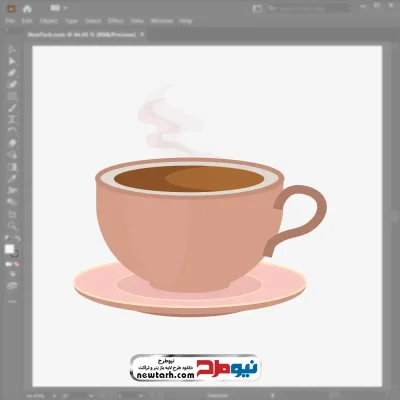Image resolution: width=400 pixels, height=400 pixels.
Task: Open the Type menu
Action: 71,21
